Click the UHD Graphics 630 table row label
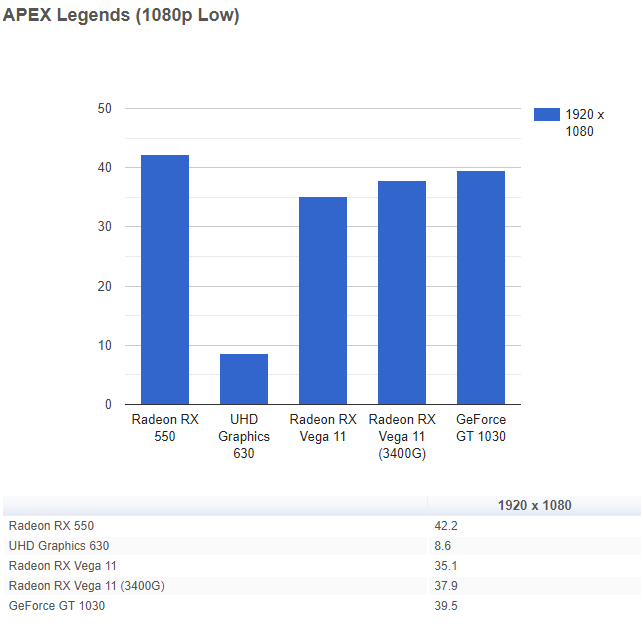The height and width of the screenshot is (625, 641). coord(59,545)
